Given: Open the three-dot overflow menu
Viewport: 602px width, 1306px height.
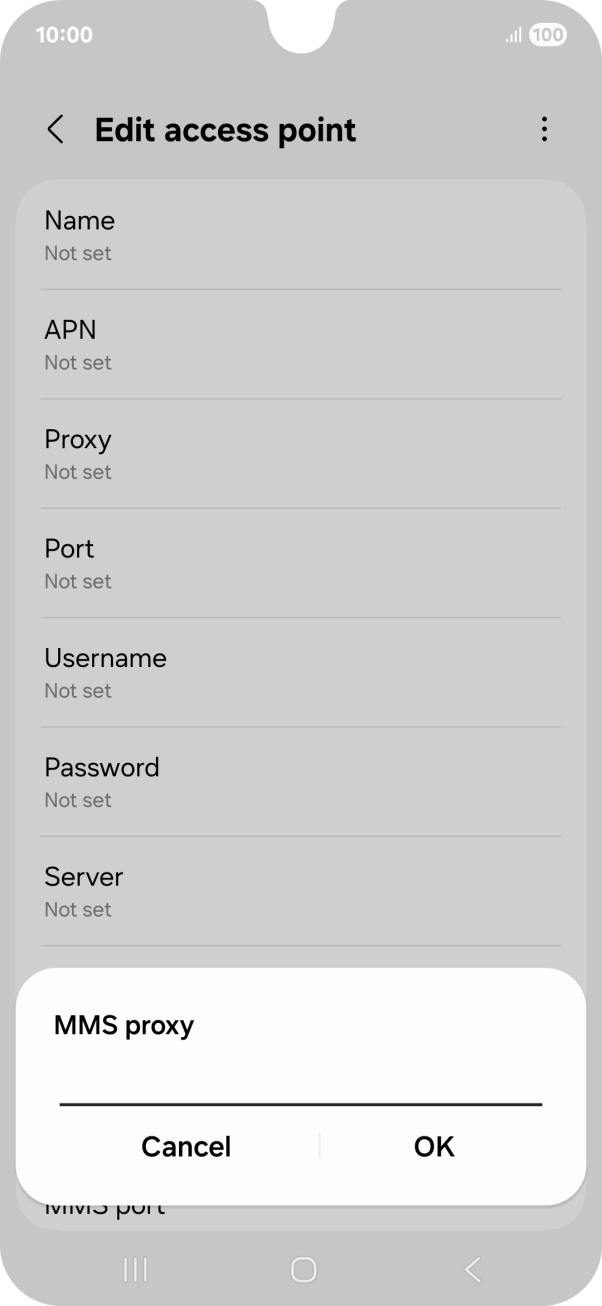Looking at the screenshot, I should 545,129.
